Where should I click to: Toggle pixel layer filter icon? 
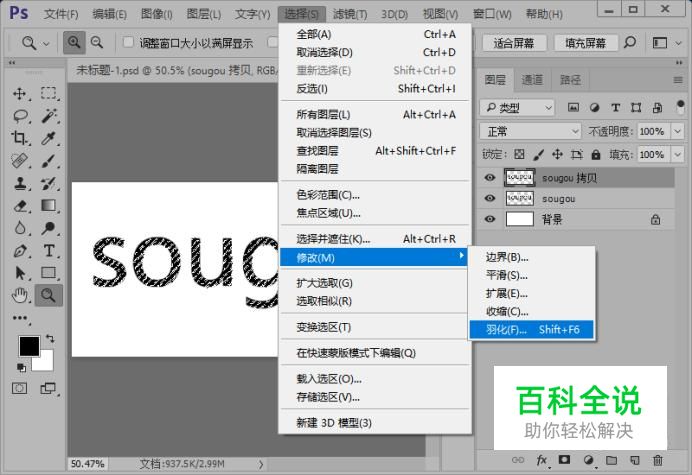[573, 107]
